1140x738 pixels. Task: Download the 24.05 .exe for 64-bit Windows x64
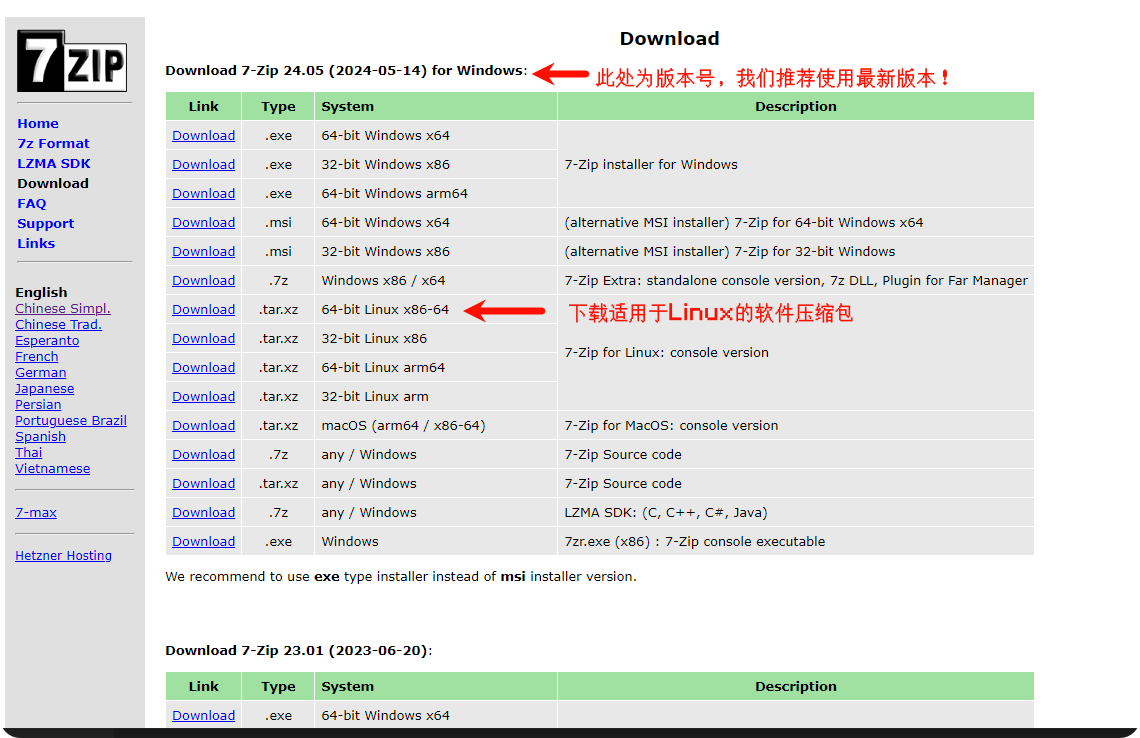click(x=204, y=135)
